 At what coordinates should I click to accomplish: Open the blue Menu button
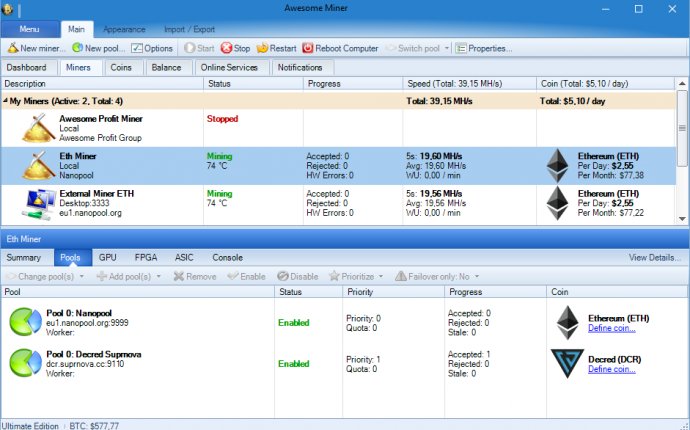coord(29,29)
